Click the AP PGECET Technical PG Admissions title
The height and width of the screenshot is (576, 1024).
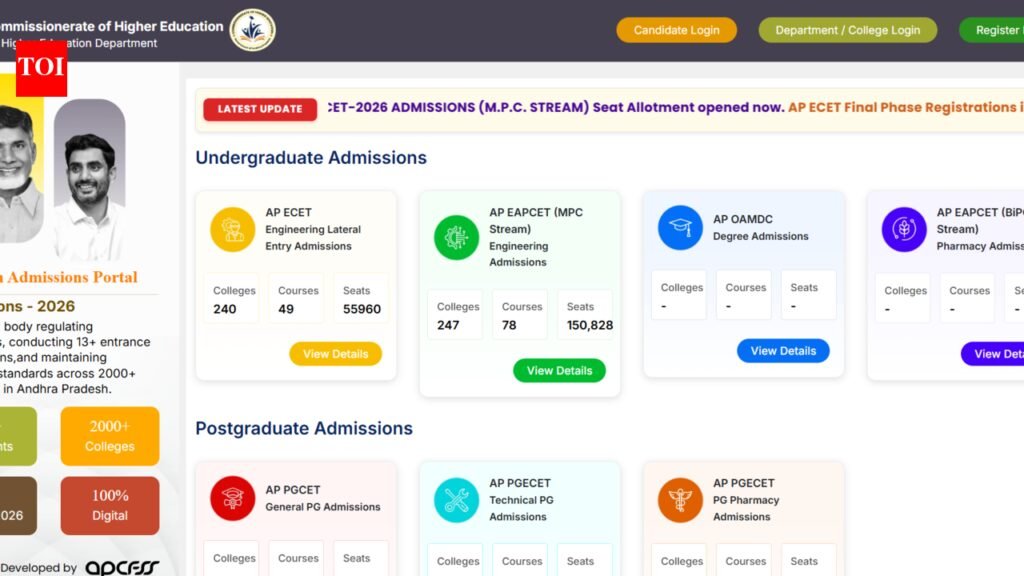521,500
